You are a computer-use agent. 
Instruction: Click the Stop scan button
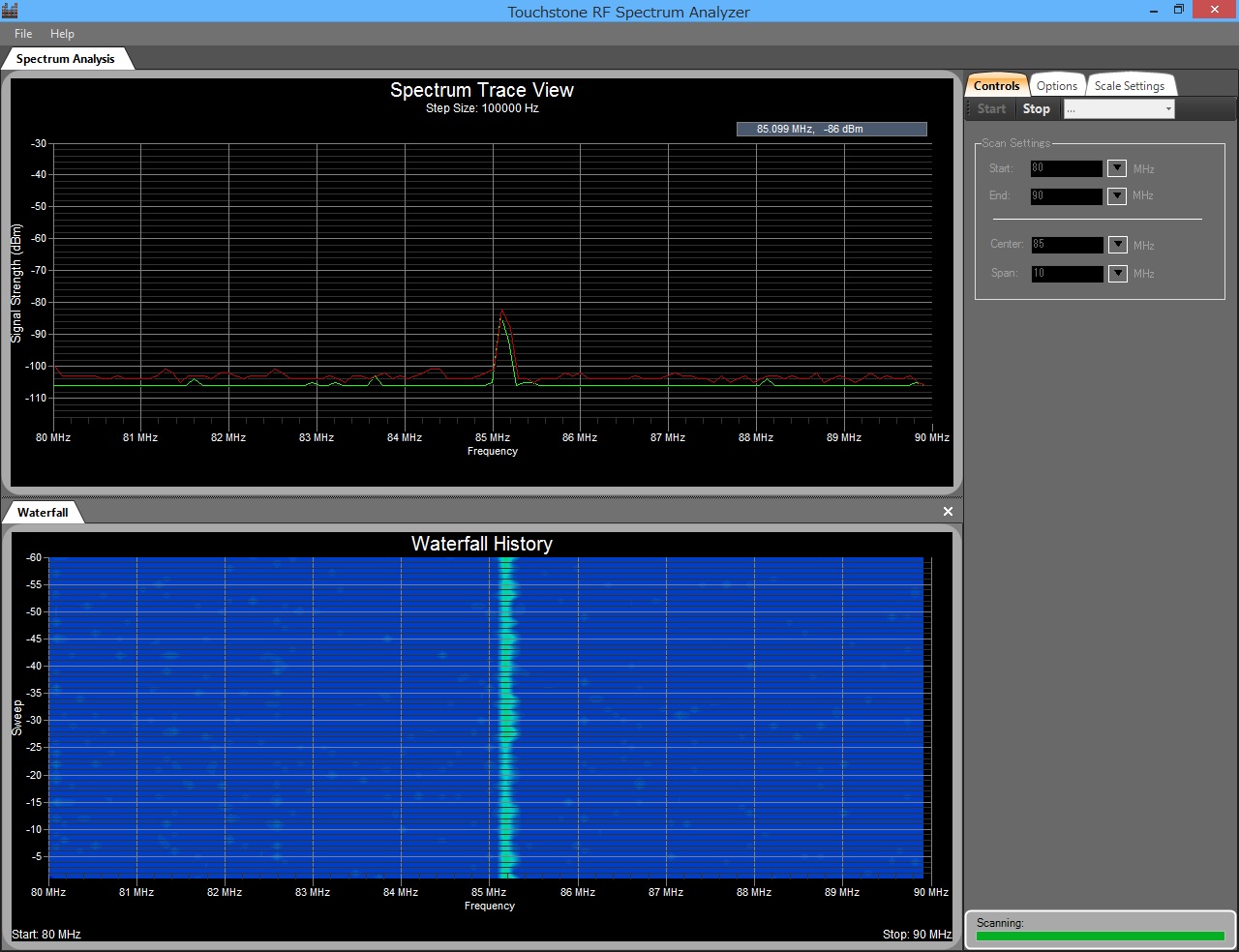coord(1036,109)
